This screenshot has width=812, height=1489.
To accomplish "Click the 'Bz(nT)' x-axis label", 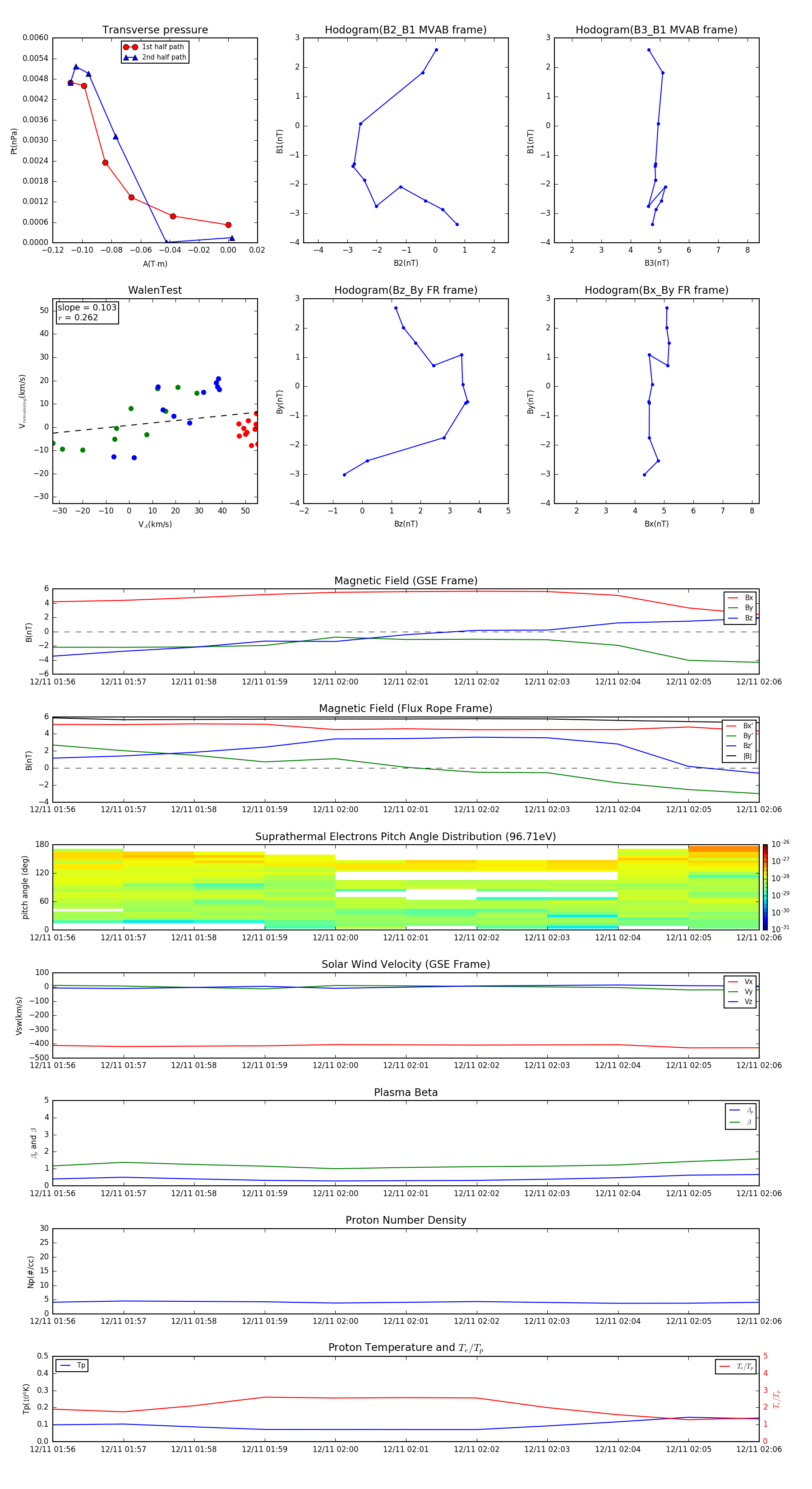I will tap(406, 524).
